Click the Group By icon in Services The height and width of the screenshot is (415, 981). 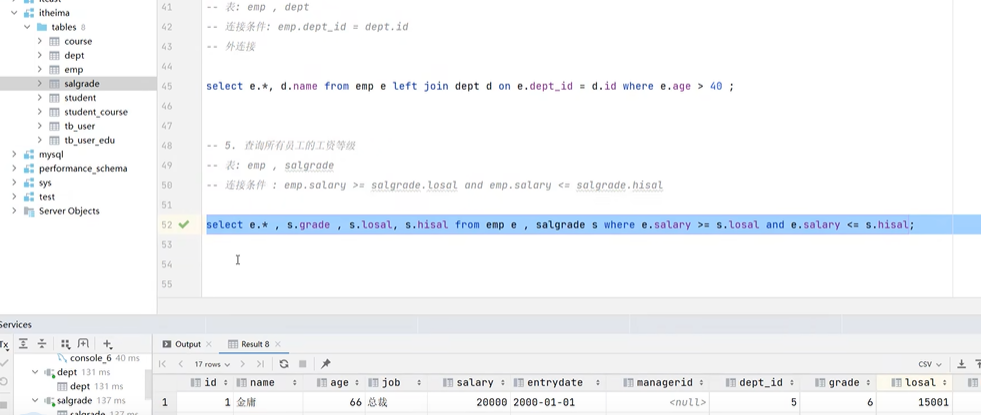[x=65, y=344]
